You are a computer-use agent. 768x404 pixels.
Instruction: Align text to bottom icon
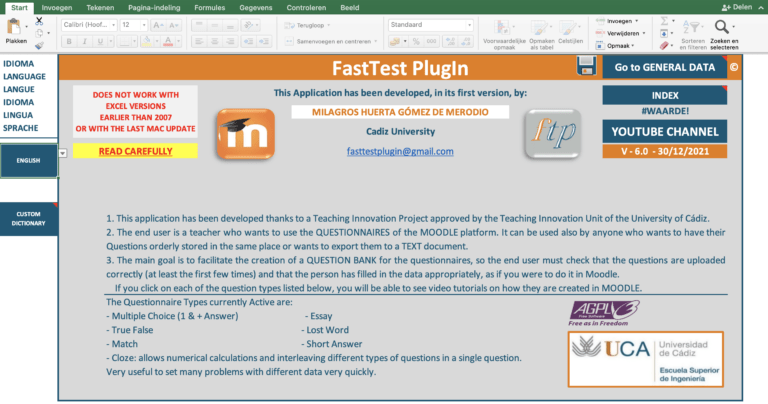pos(230,25)
